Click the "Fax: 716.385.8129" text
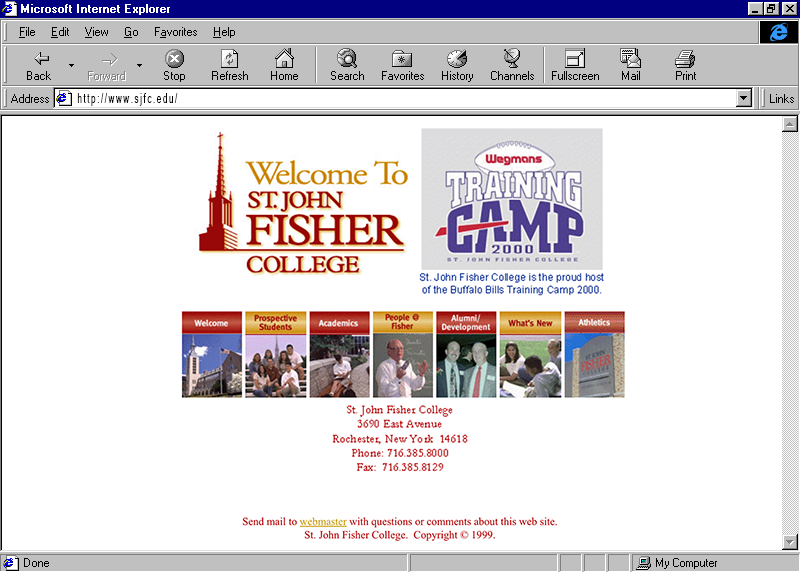The width and height of the screenshot is (800, 572). pos(400,467)
